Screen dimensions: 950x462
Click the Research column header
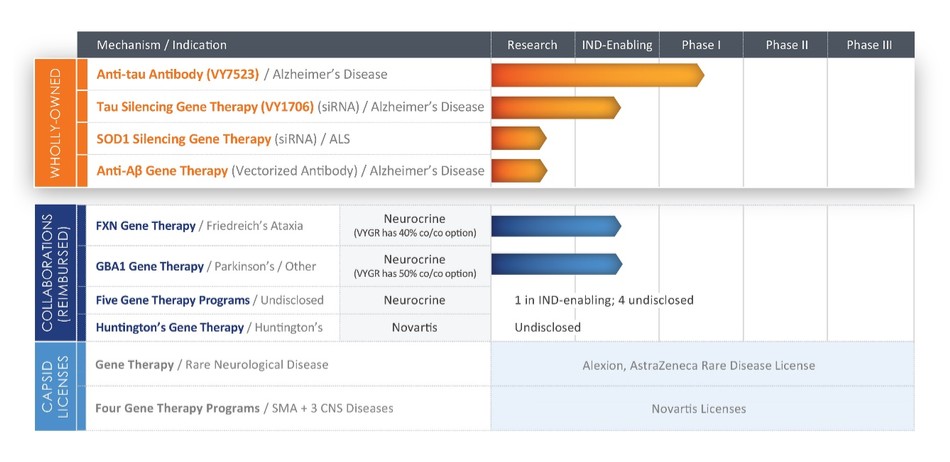[532, 45]
